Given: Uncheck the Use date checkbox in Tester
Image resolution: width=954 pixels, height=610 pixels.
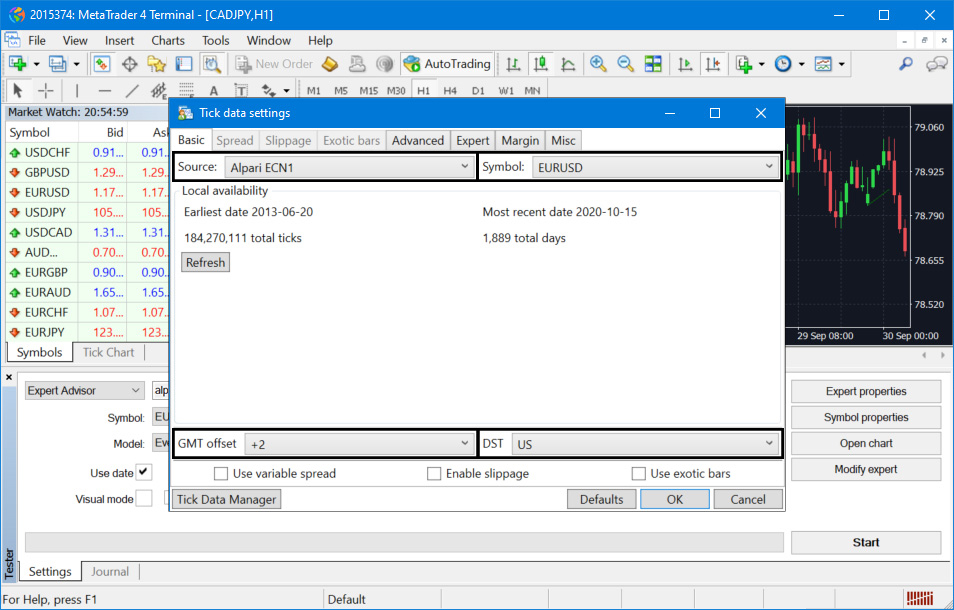Looking at the screenshot, I should [144, 472].
